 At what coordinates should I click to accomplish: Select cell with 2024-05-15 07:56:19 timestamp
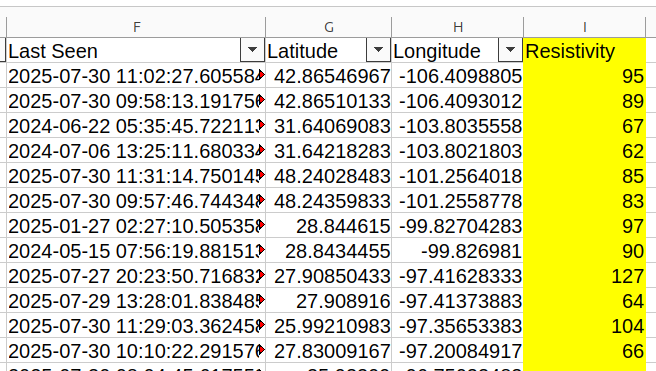pos(136,251)
